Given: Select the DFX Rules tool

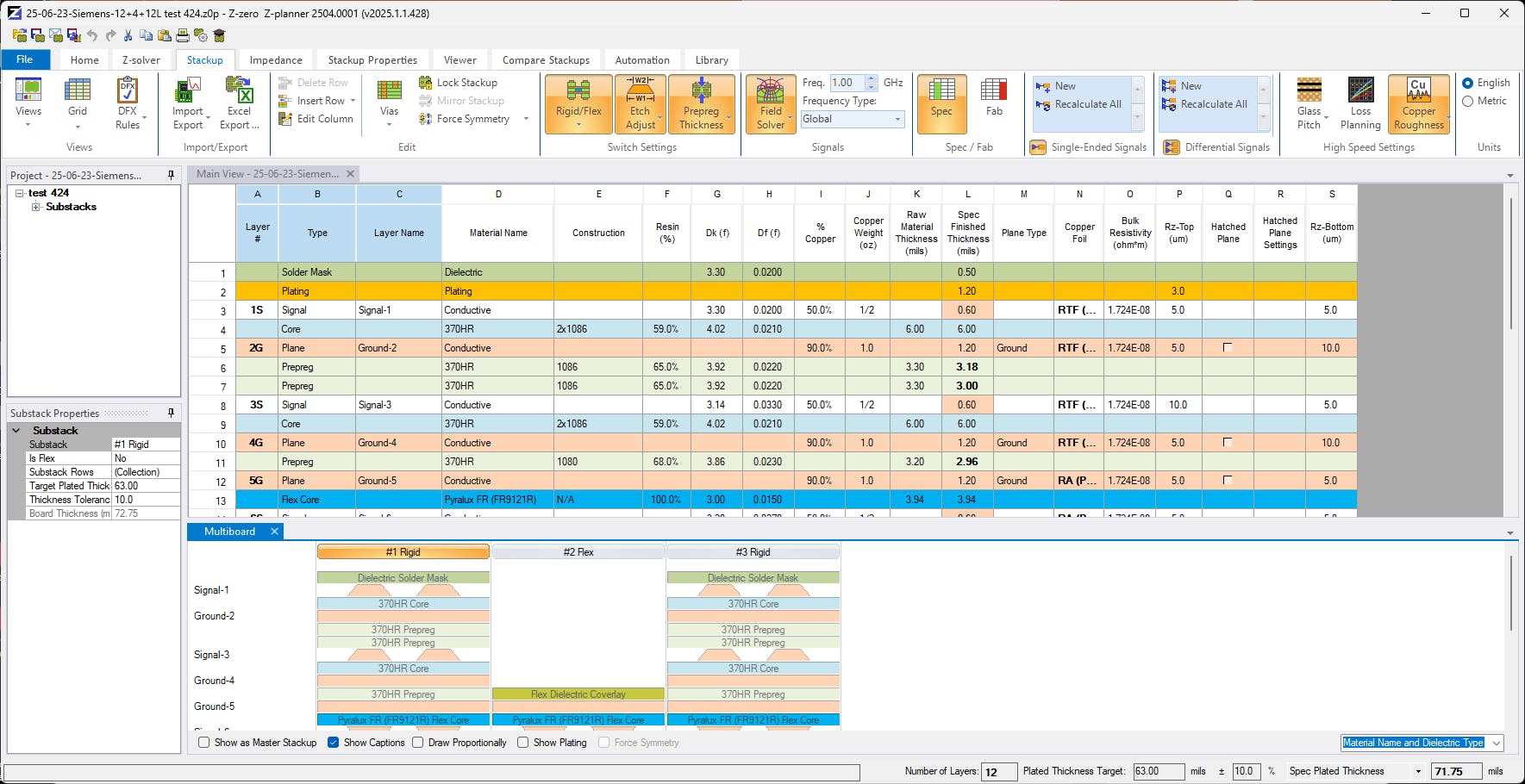Looking at the screenshot, I should point(128,103).
